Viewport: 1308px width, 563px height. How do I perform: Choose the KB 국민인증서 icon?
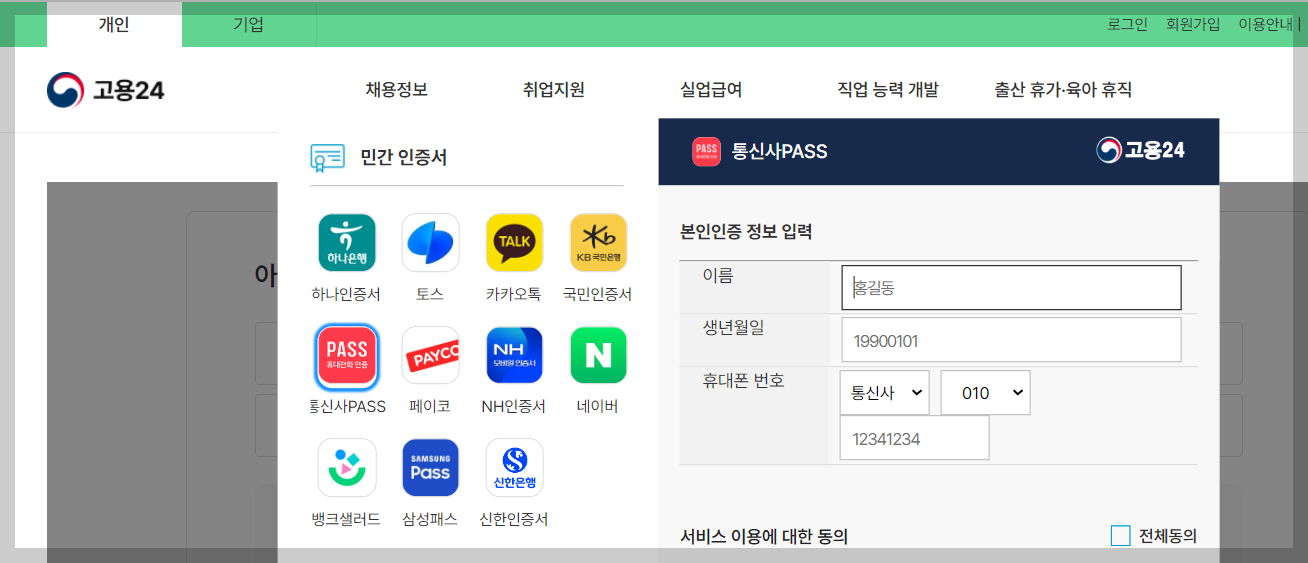tap(598, 242)
